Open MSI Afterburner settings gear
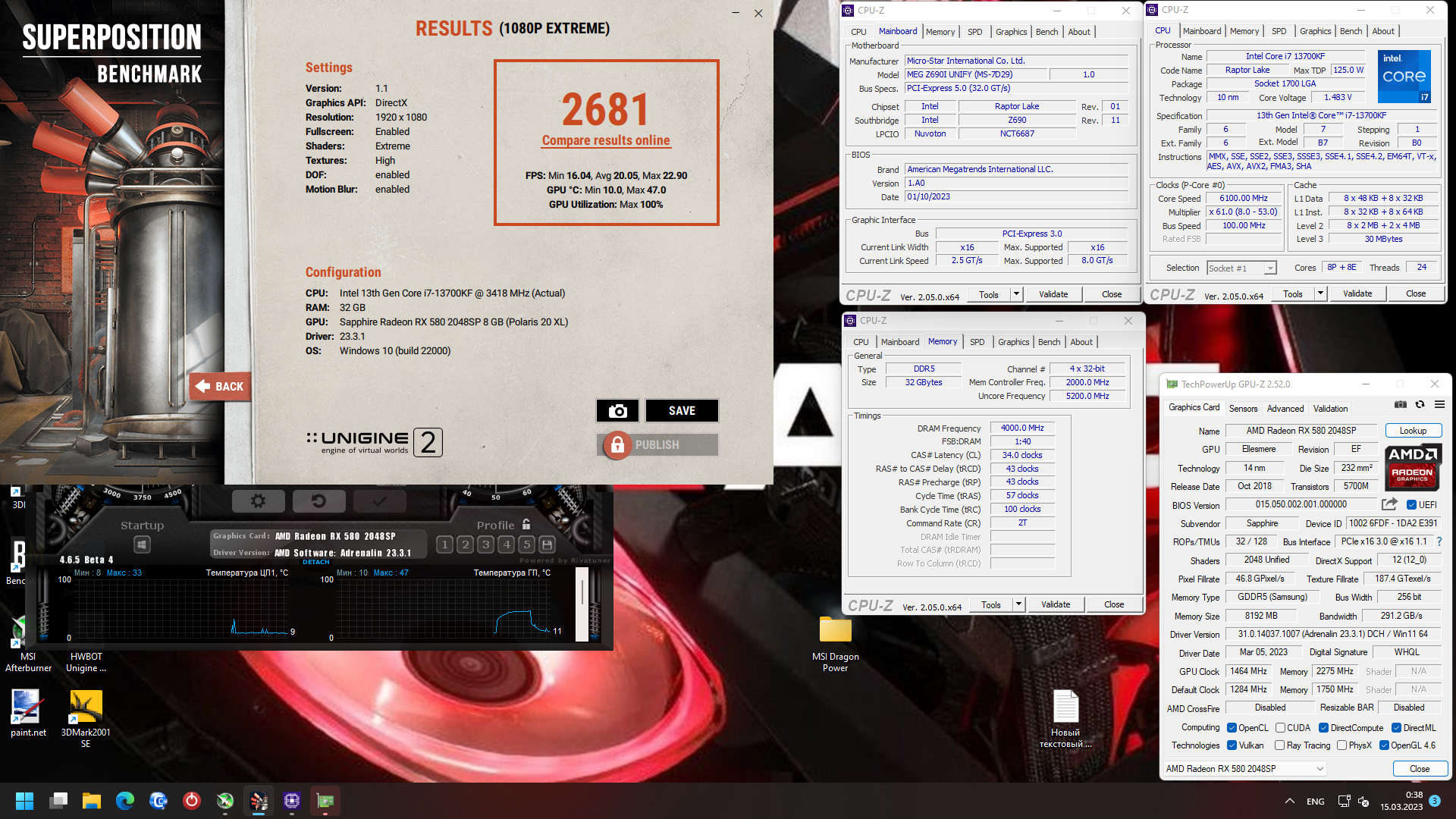This screenshot has width=1456, height=819. [258, 500]
